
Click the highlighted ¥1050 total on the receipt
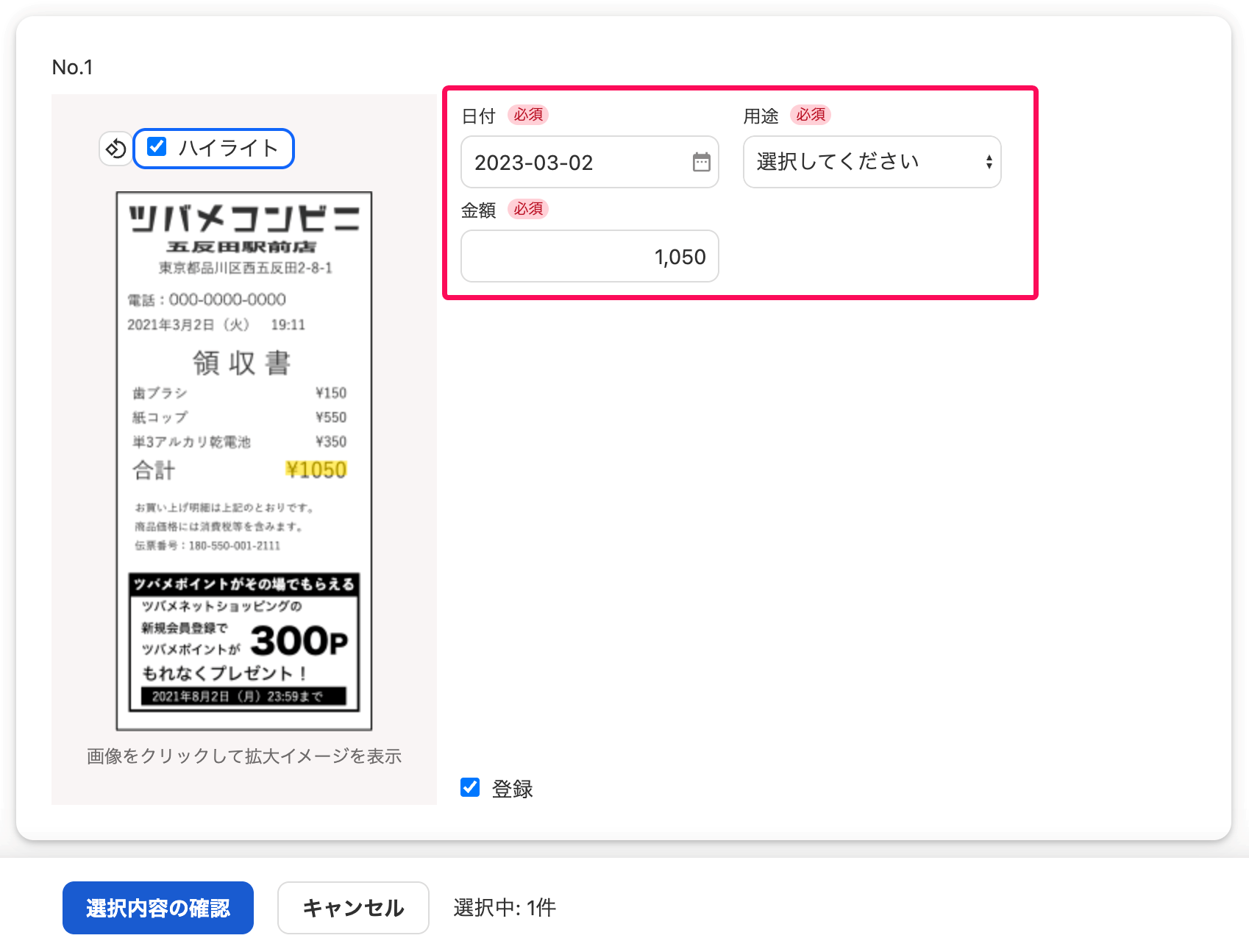[x=316, y=469]
